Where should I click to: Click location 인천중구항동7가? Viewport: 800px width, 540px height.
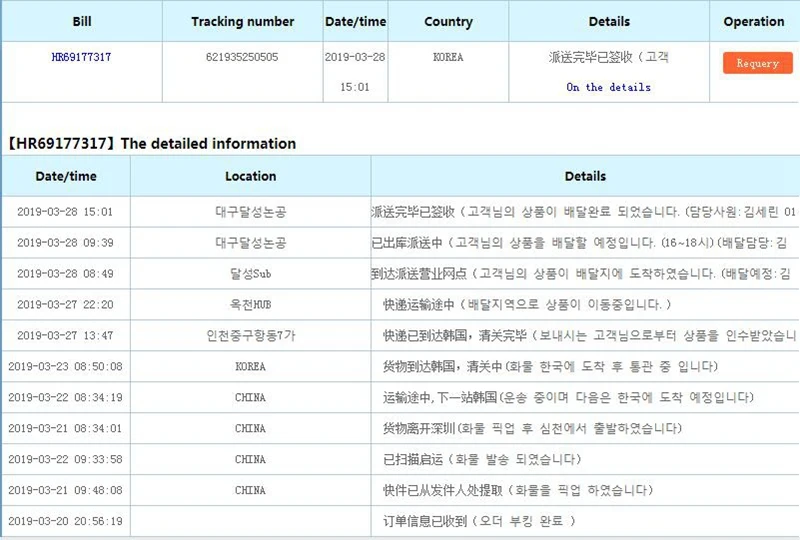point(251,335)
